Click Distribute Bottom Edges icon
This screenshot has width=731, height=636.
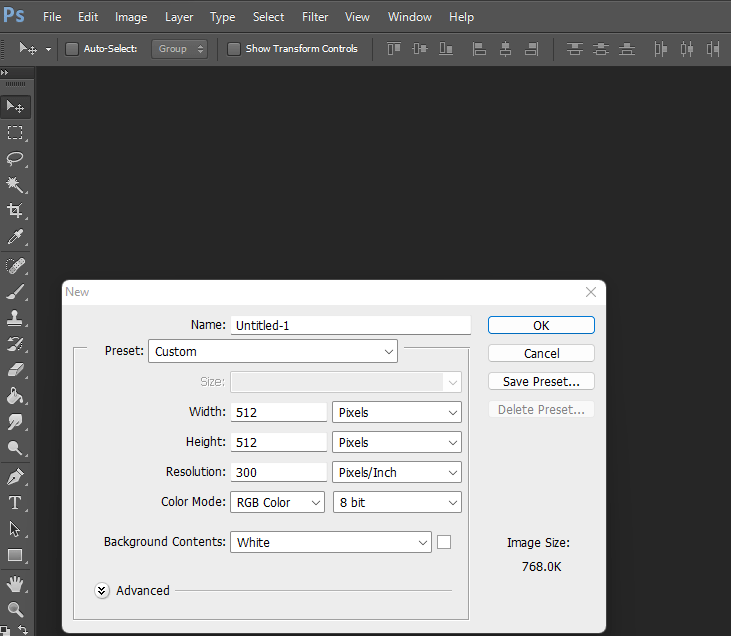(627, 48)
